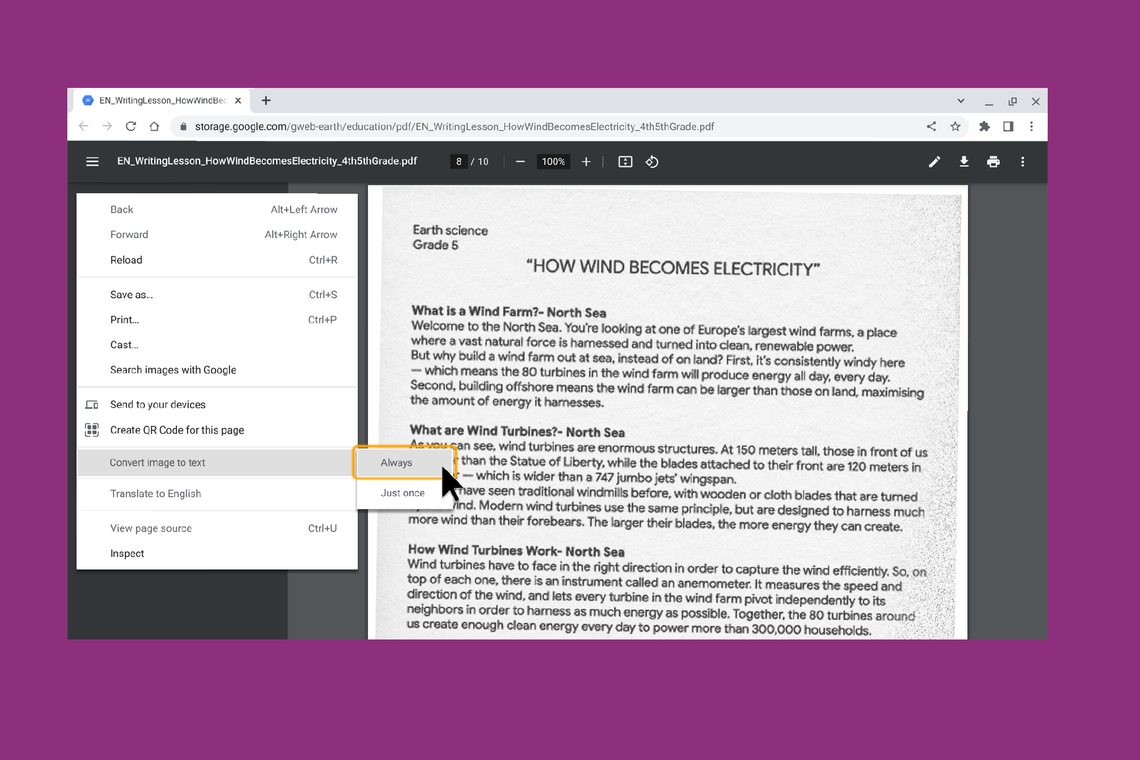1140x760 pixels.
Task: Choose Just once in the submenu
Action: [x=403, y=493]
